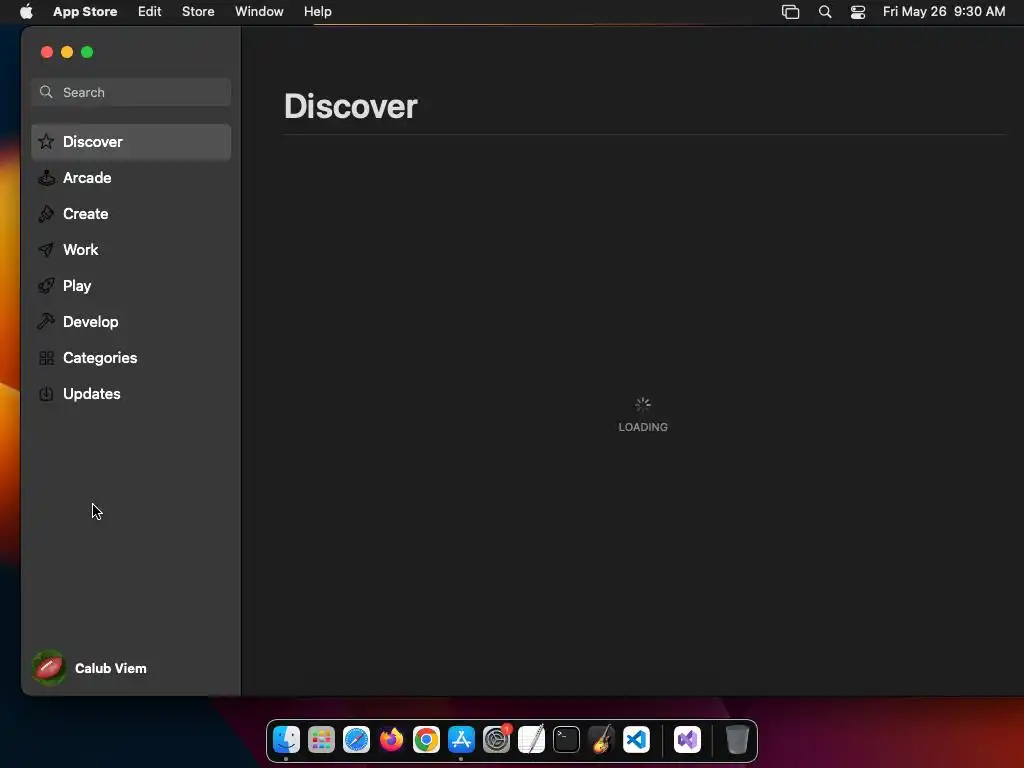Click the Develop hammer icon
The image size is (1024, 768).
pos(46,321)
